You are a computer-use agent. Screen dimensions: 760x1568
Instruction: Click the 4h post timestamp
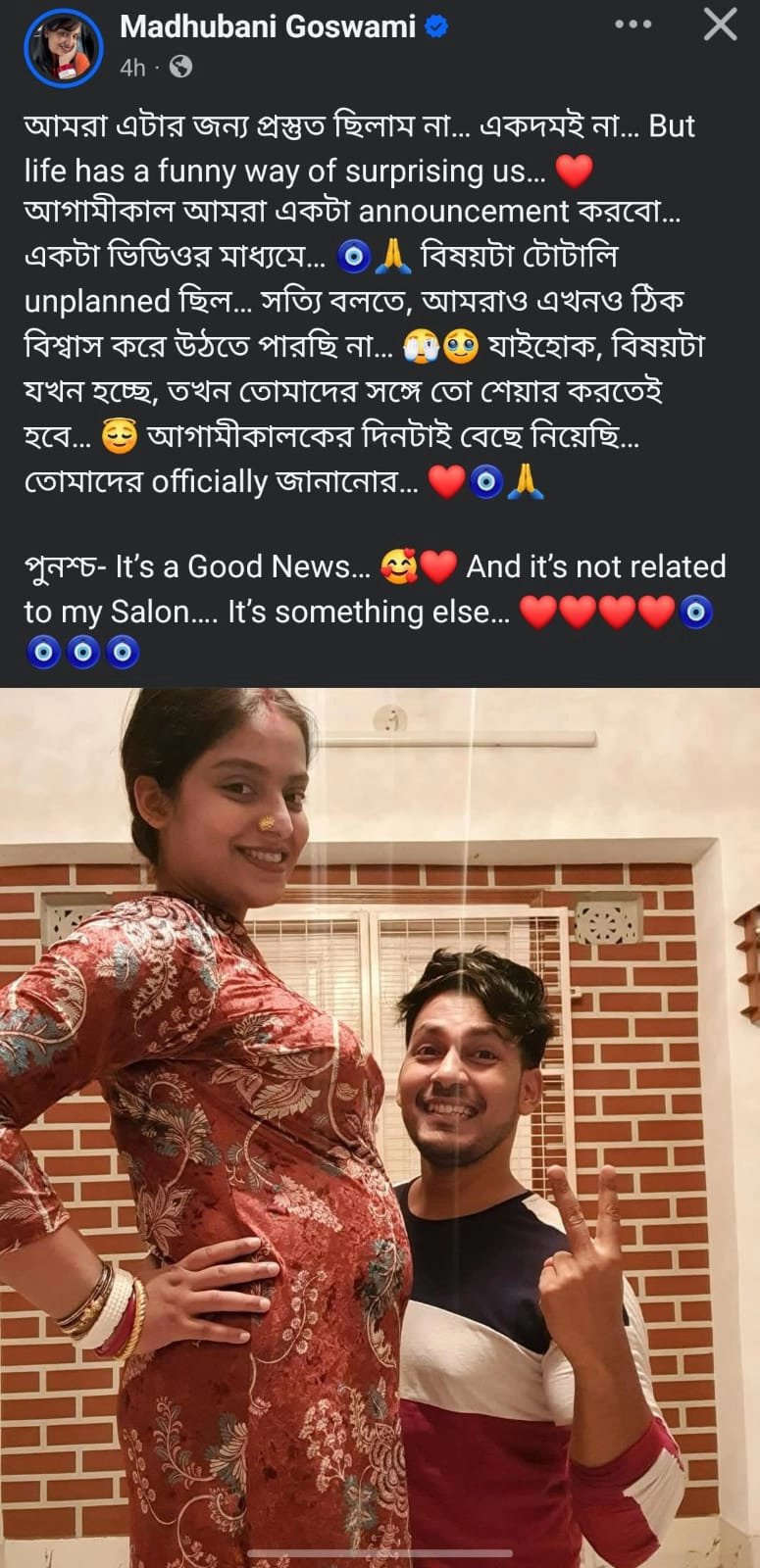(x=132, y=67)
